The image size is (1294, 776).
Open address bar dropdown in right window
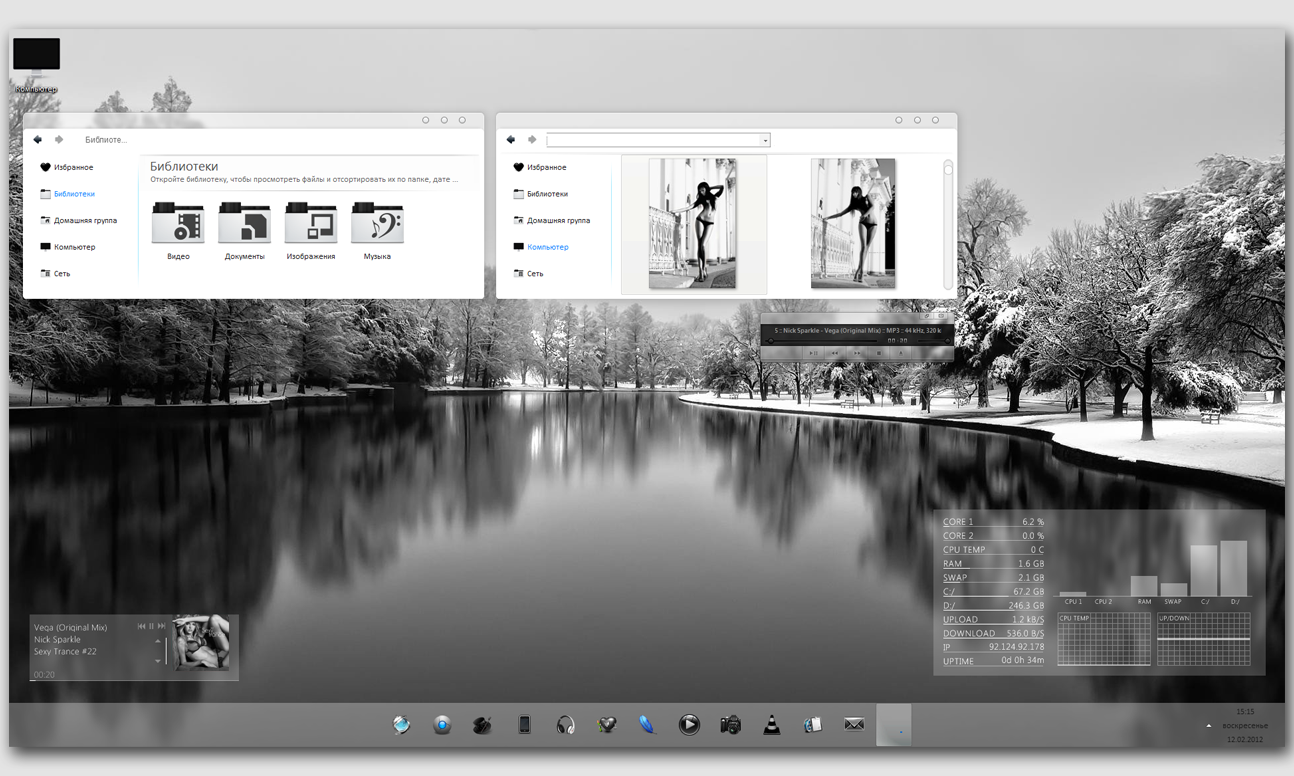[765, 141]
